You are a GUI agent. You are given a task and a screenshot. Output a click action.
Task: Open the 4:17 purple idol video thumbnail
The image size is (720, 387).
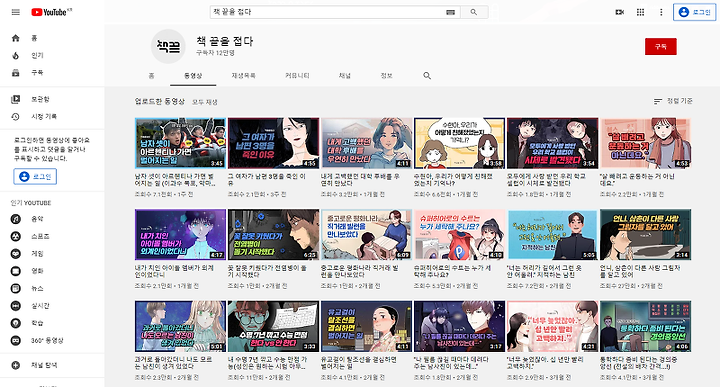click(x=180, y=235)
